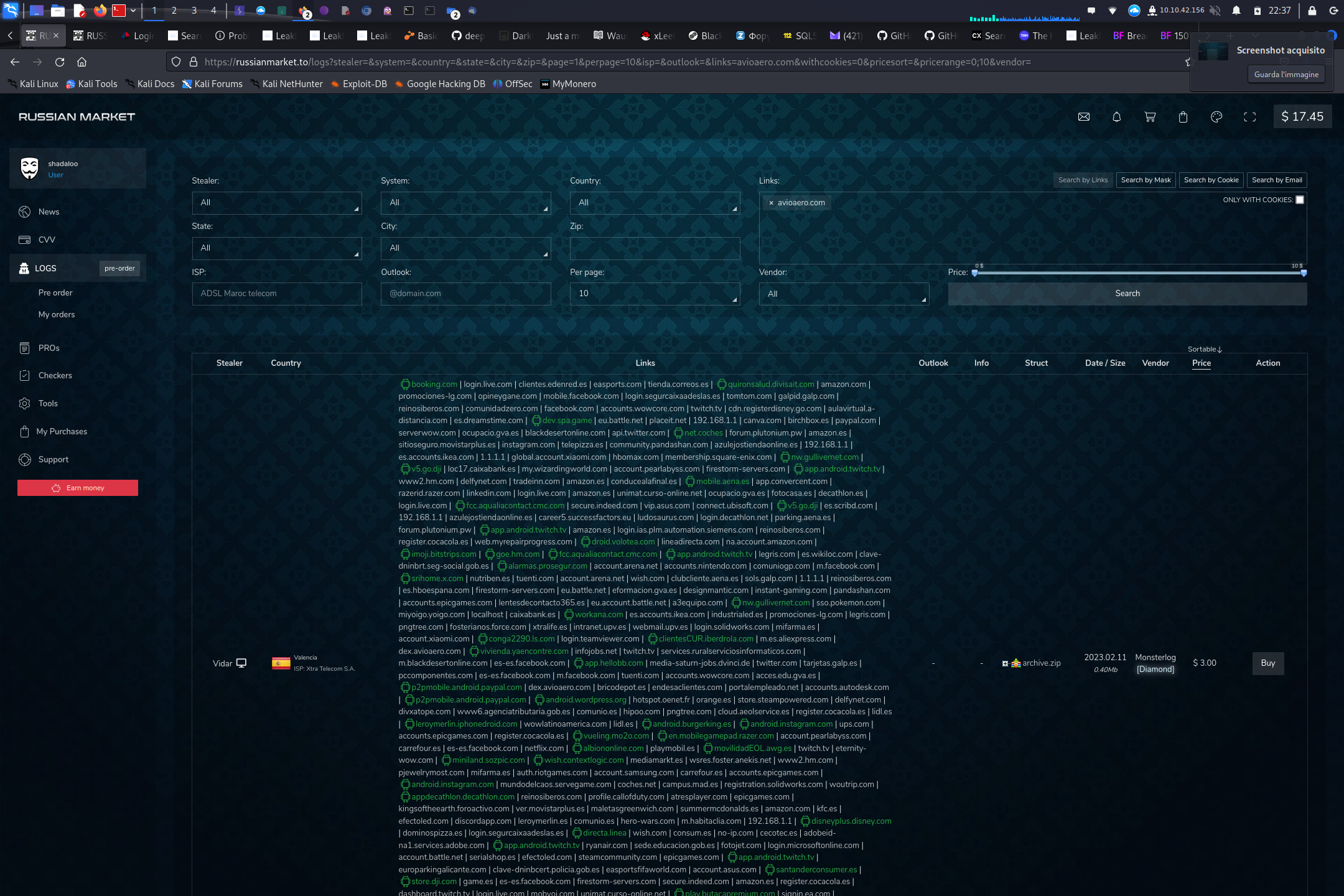1344x896 pixels.
Task: Switch to the Login browser tab
Action: pyautogui.click(x=138, y=36)
